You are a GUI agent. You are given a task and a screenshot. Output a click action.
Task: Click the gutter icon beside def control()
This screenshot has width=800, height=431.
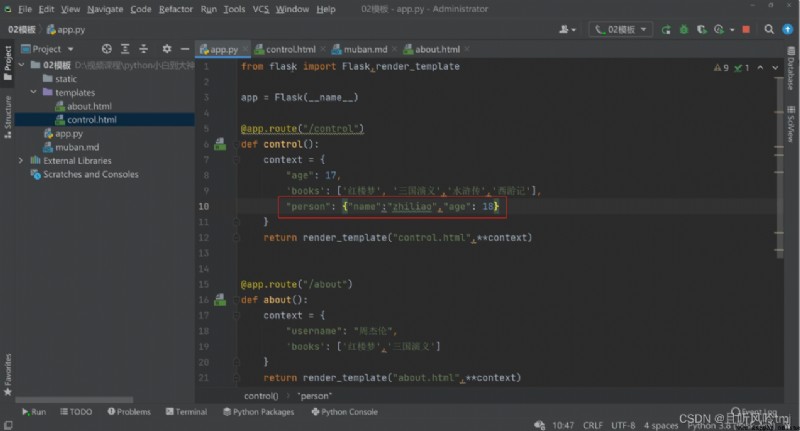pyautogui.click(x=220, y=144)
